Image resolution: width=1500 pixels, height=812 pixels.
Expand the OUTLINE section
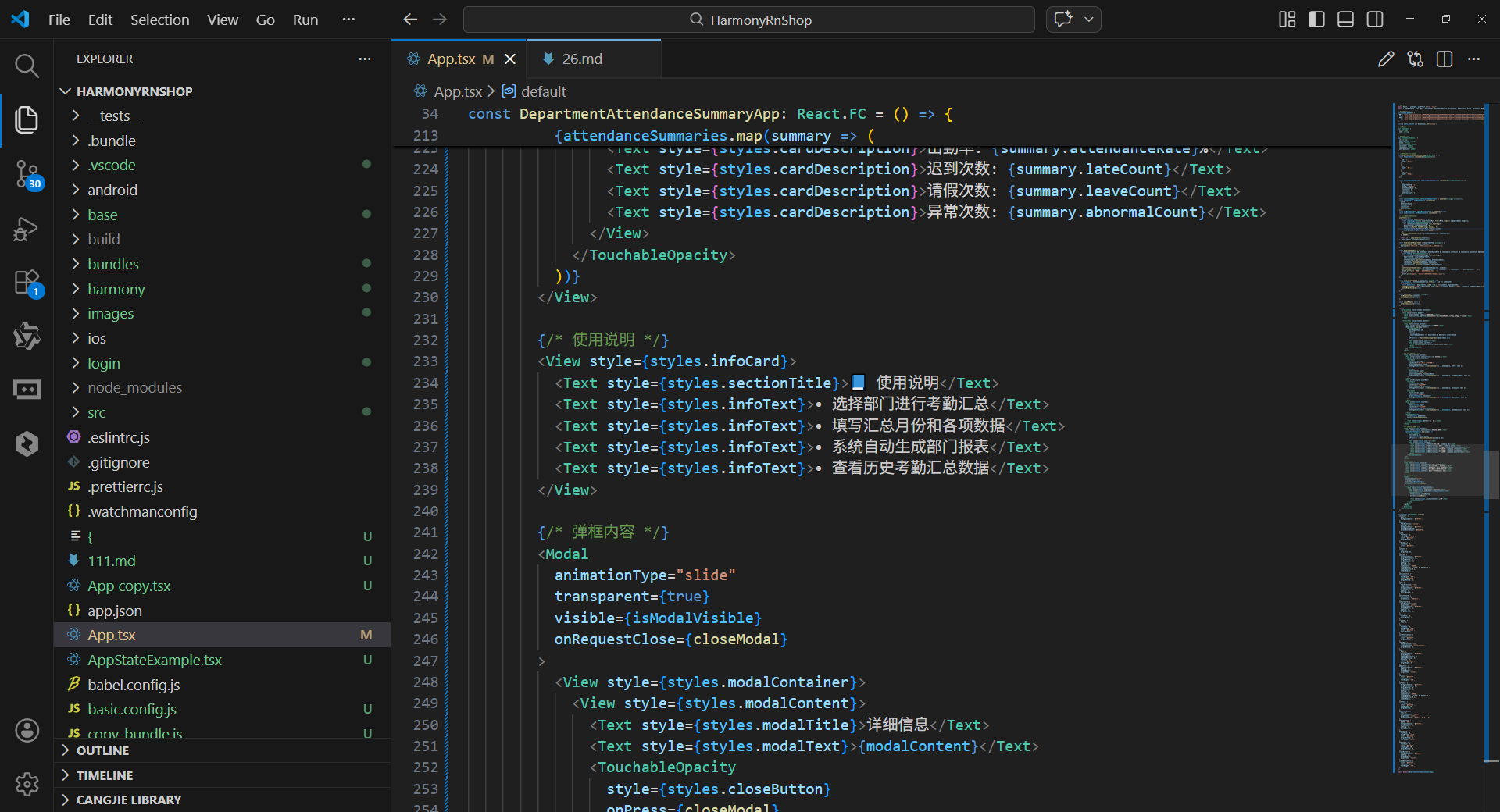[223, 750]
